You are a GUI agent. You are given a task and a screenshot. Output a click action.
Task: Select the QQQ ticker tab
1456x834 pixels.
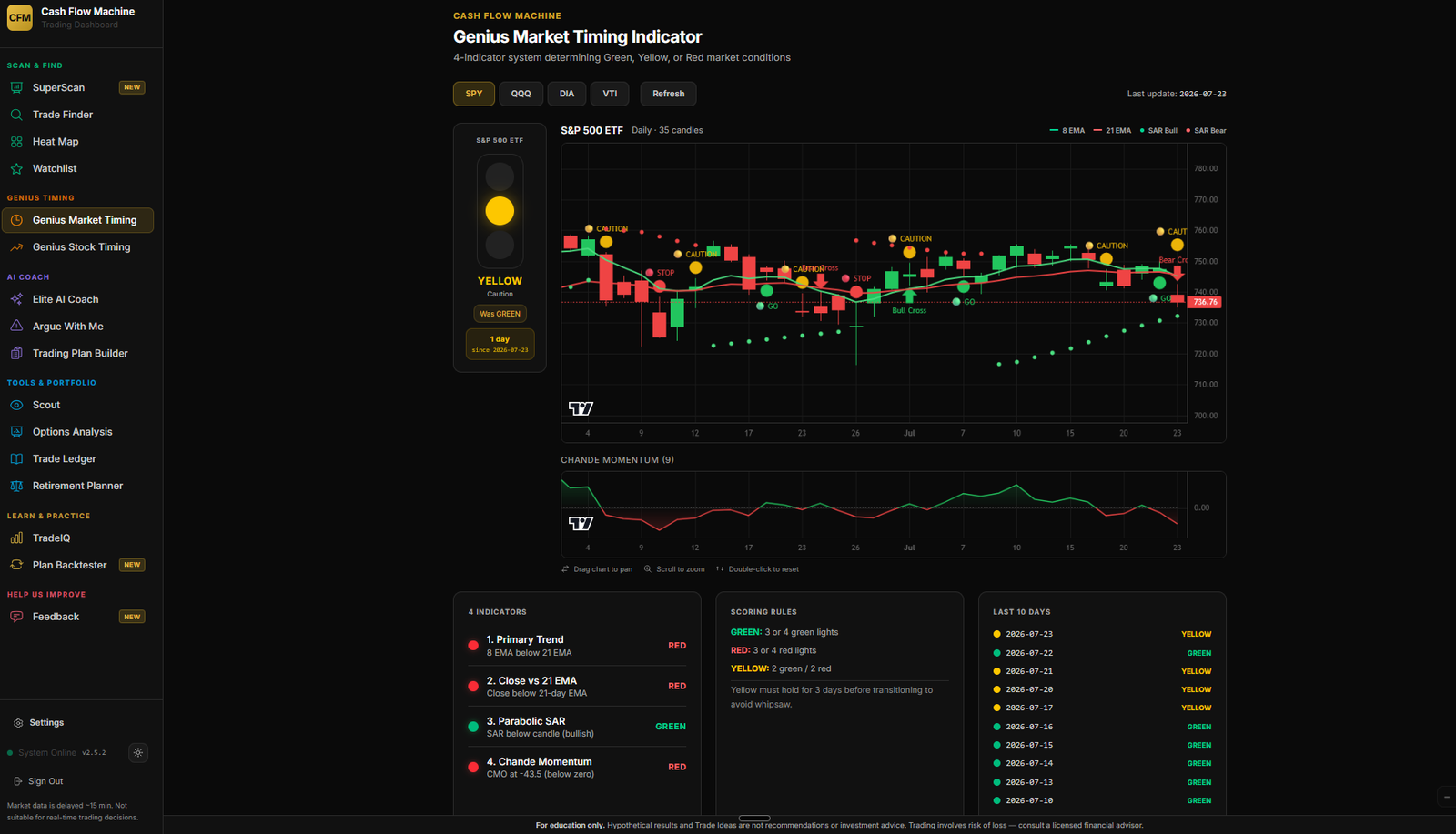coord(521,94)
